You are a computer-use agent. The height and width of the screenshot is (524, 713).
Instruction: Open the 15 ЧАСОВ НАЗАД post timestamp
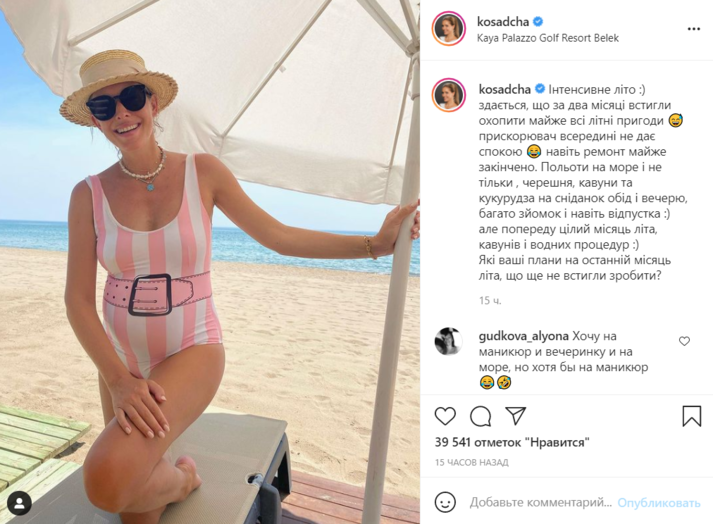[472, 462]
